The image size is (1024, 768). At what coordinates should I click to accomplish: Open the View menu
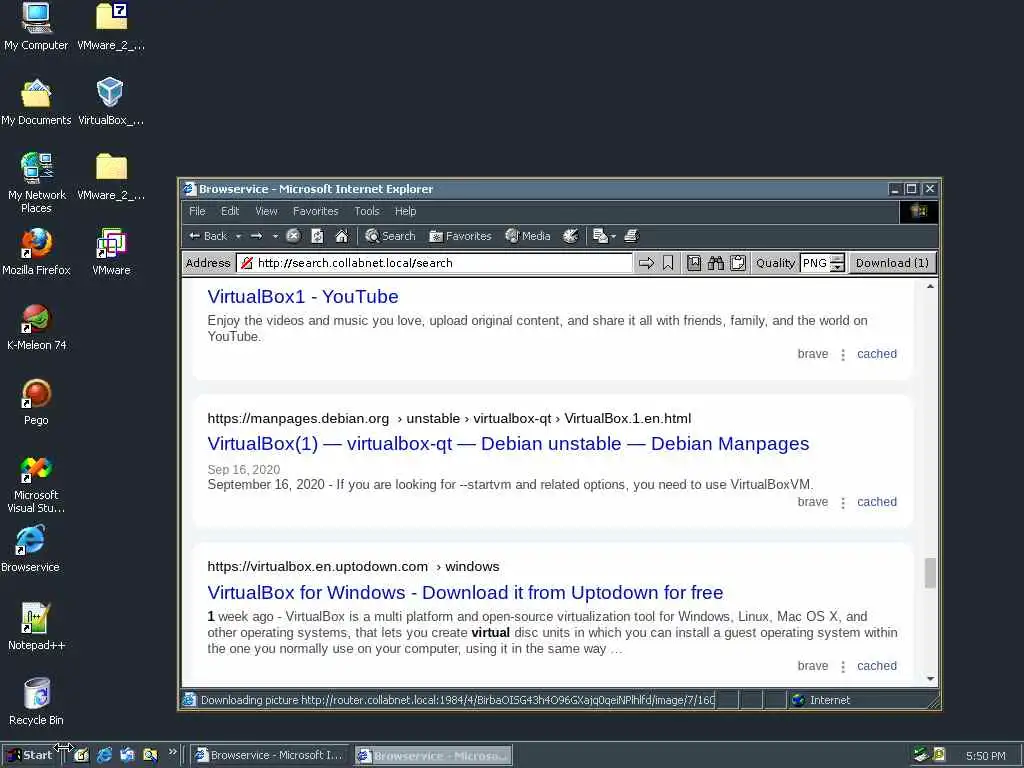pos(266,211)
